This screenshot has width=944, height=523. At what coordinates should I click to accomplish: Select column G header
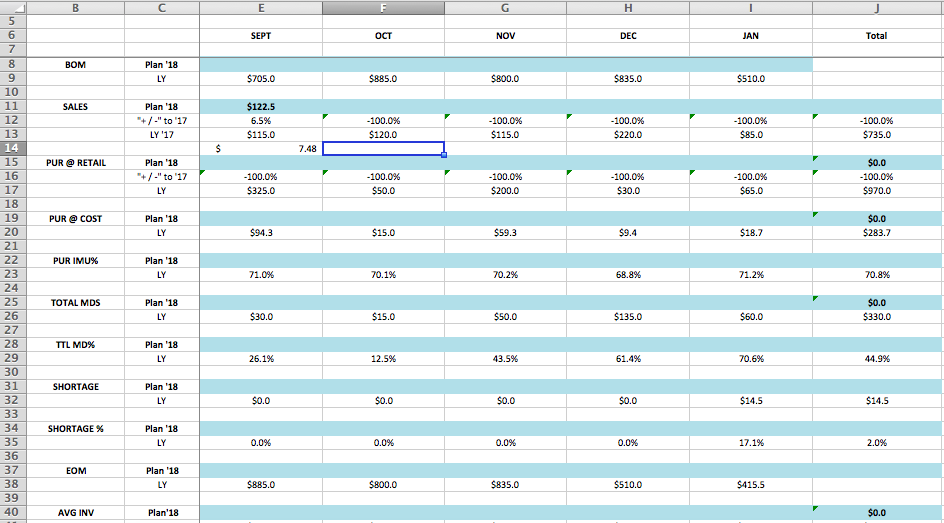505,7
